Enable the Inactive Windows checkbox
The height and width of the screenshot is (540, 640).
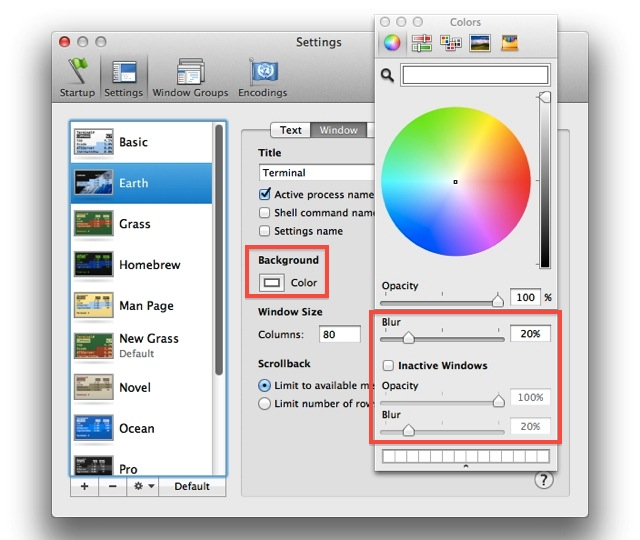tap(388, 366)
